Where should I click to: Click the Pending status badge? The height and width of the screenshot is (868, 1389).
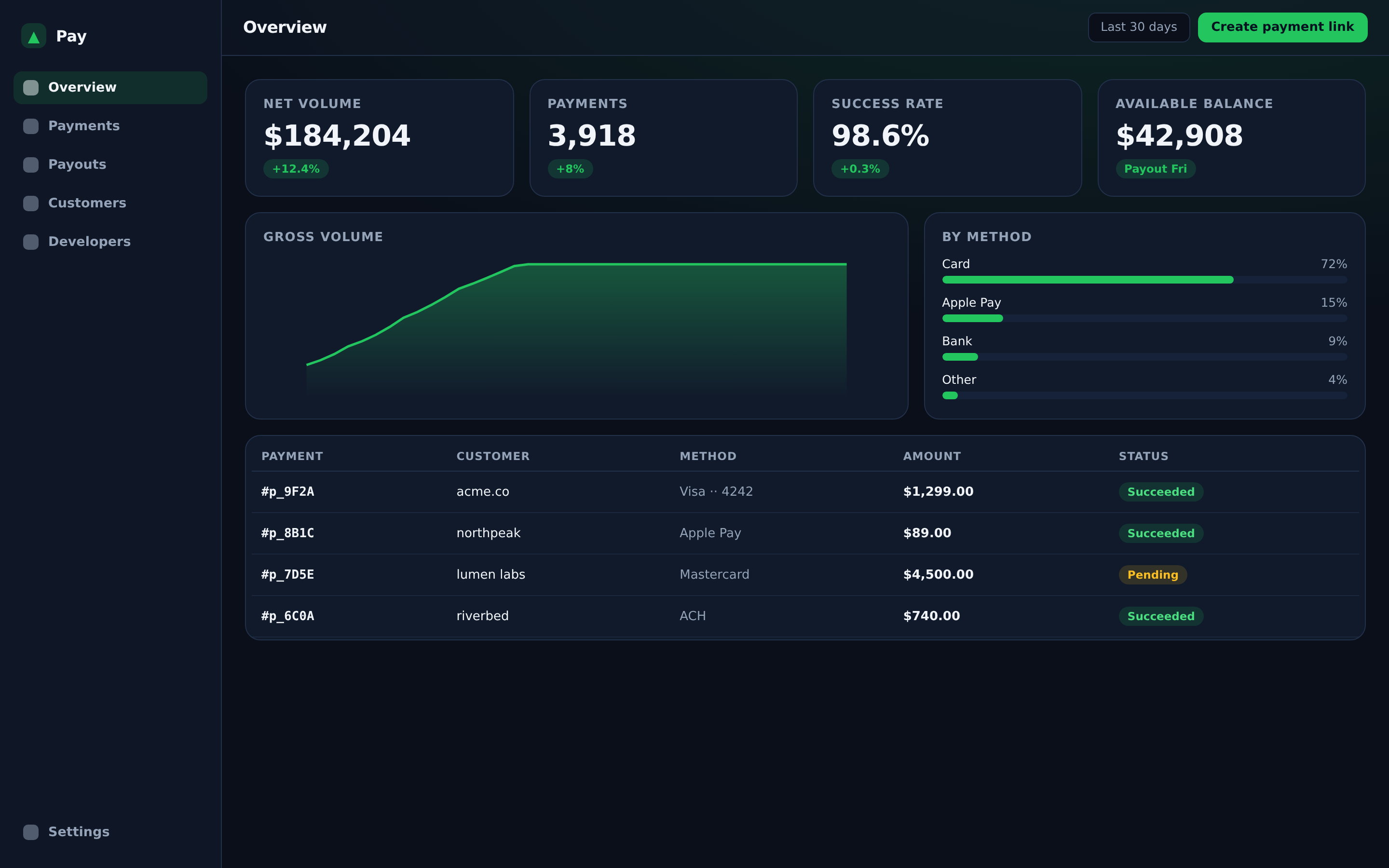[x=1153, y=575]
